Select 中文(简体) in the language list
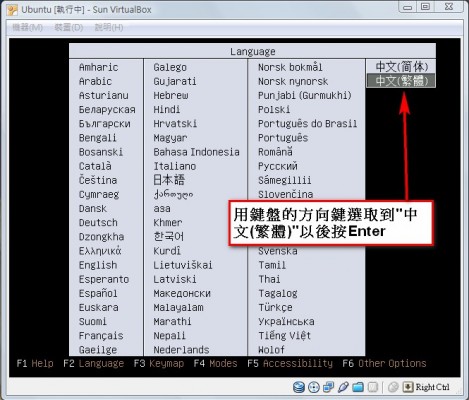 coord(401,67)
